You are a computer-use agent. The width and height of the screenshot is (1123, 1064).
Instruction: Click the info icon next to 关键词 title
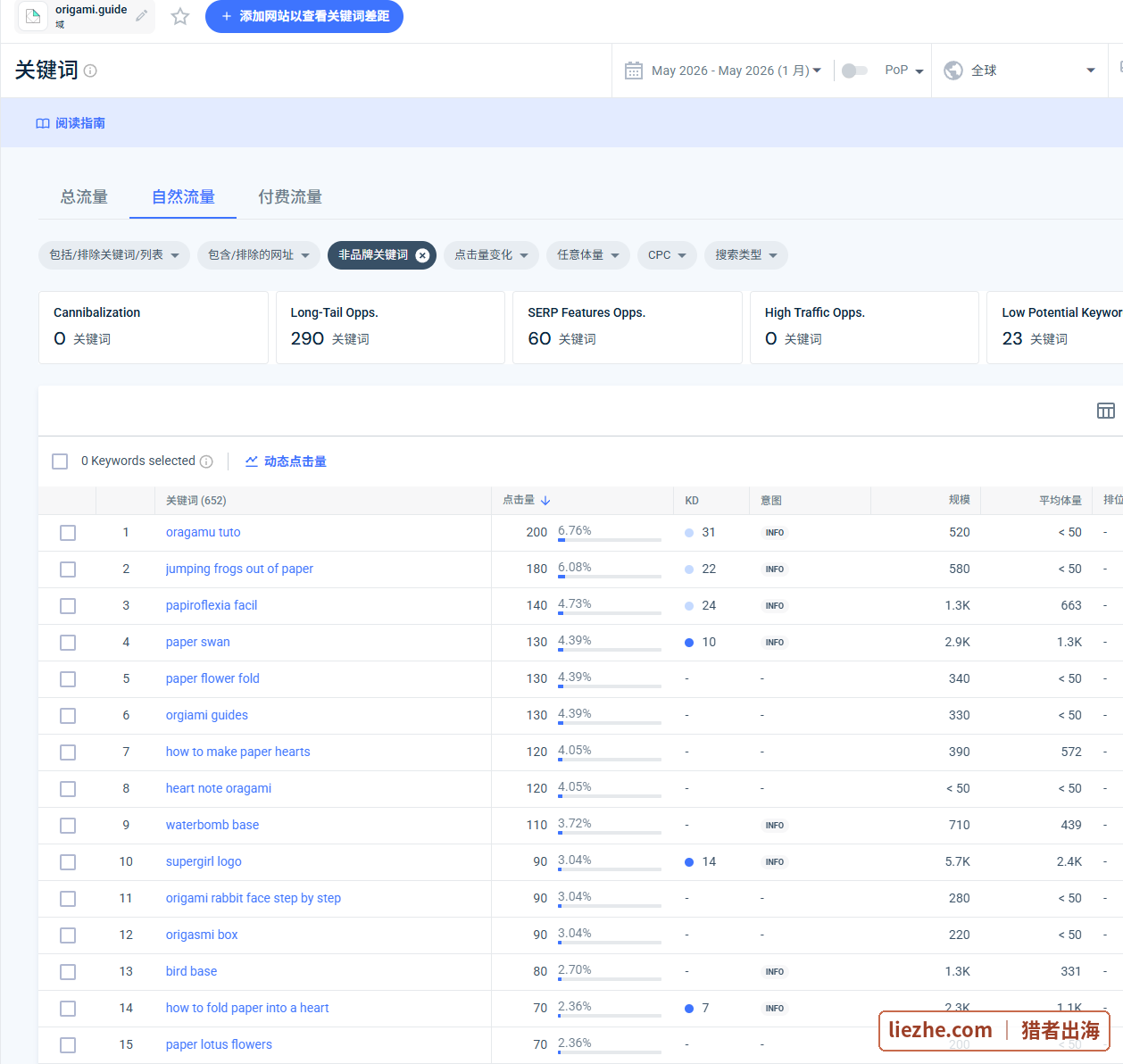pos(90,71)
